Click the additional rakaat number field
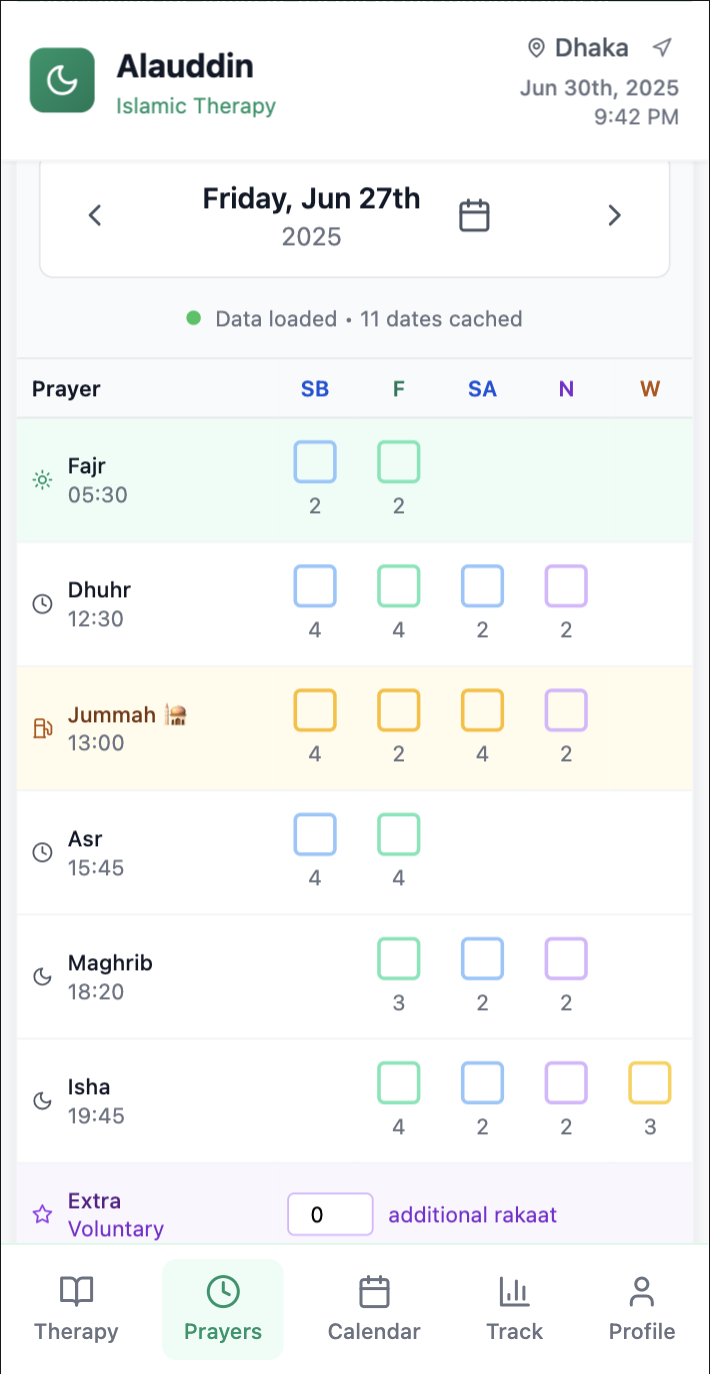 click(330, 1215)
